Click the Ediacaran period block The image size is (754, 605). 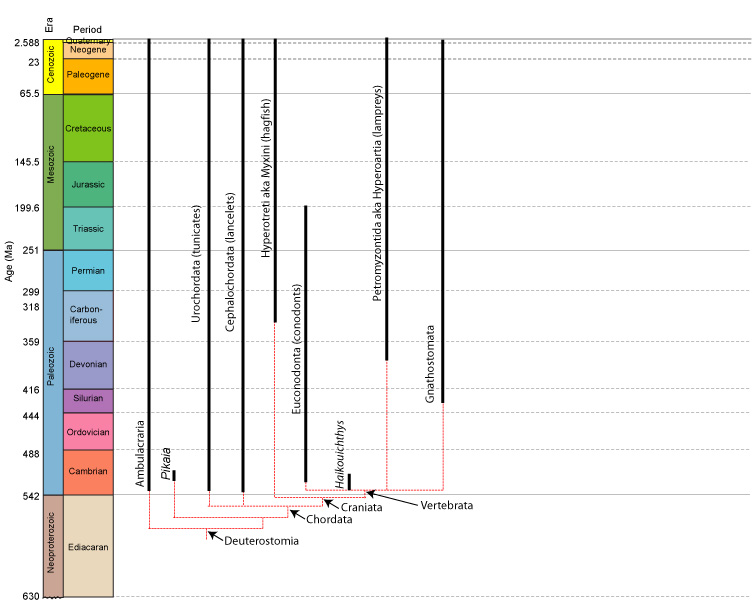click(88, 545)
